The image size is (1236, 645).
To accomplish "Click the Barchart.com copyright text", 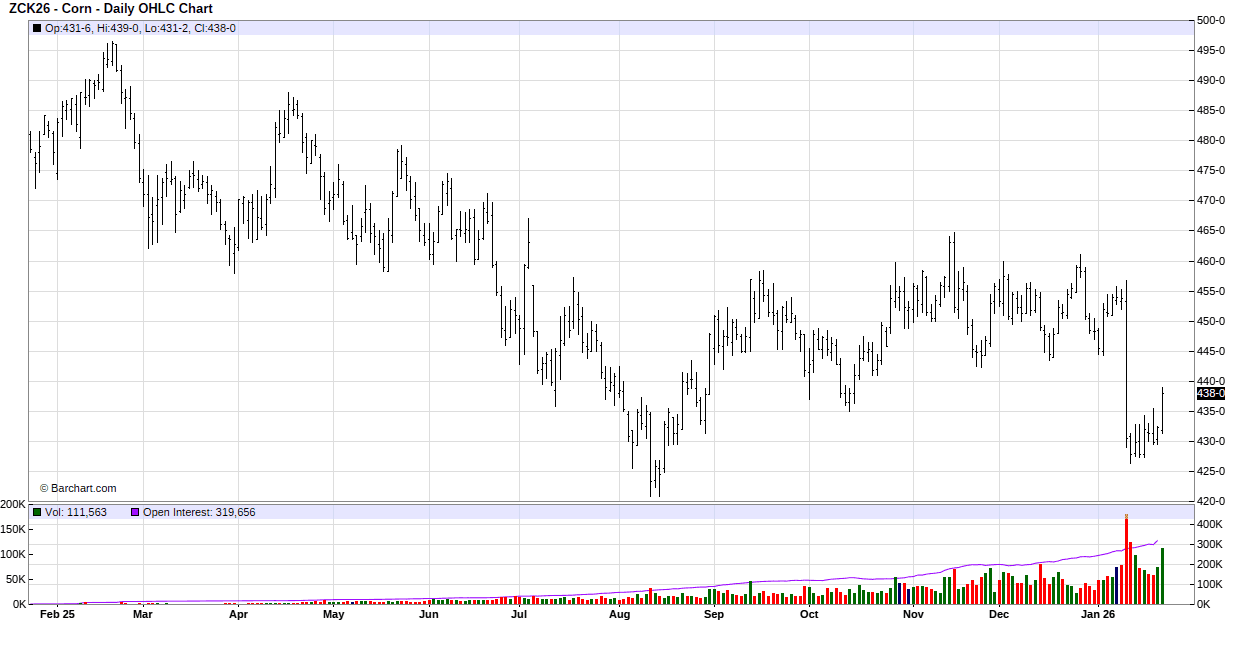I will click(x=78, y=488).
